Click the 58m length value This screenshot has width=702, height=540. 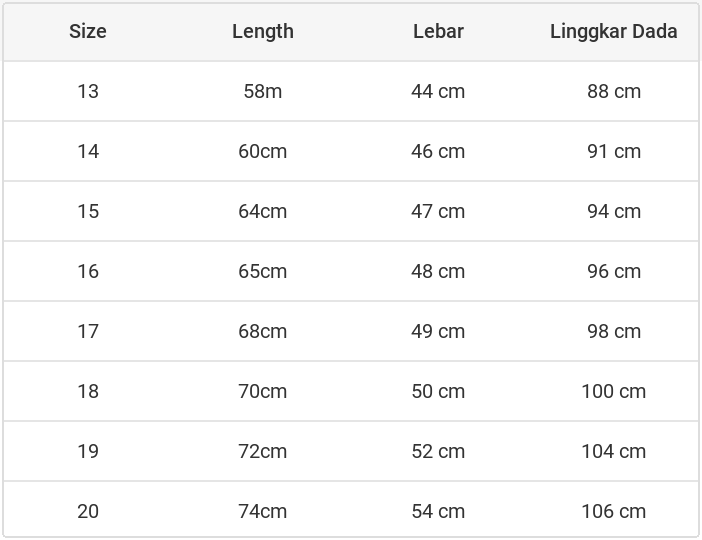[x=263, y=91]
